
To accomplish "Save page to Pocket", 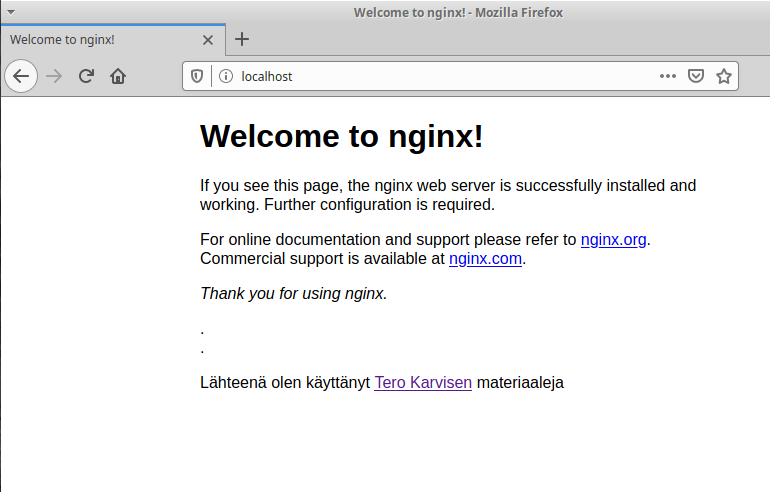I will [696, 76].
